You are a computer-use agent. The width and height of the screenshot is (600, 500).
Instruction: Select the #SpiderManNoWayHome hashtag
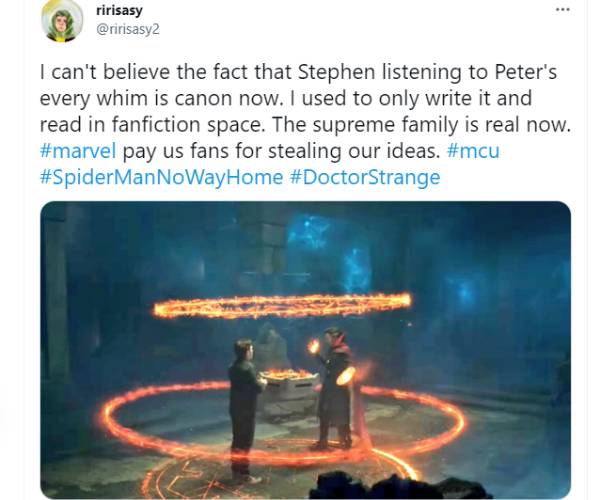click(161, 178)
